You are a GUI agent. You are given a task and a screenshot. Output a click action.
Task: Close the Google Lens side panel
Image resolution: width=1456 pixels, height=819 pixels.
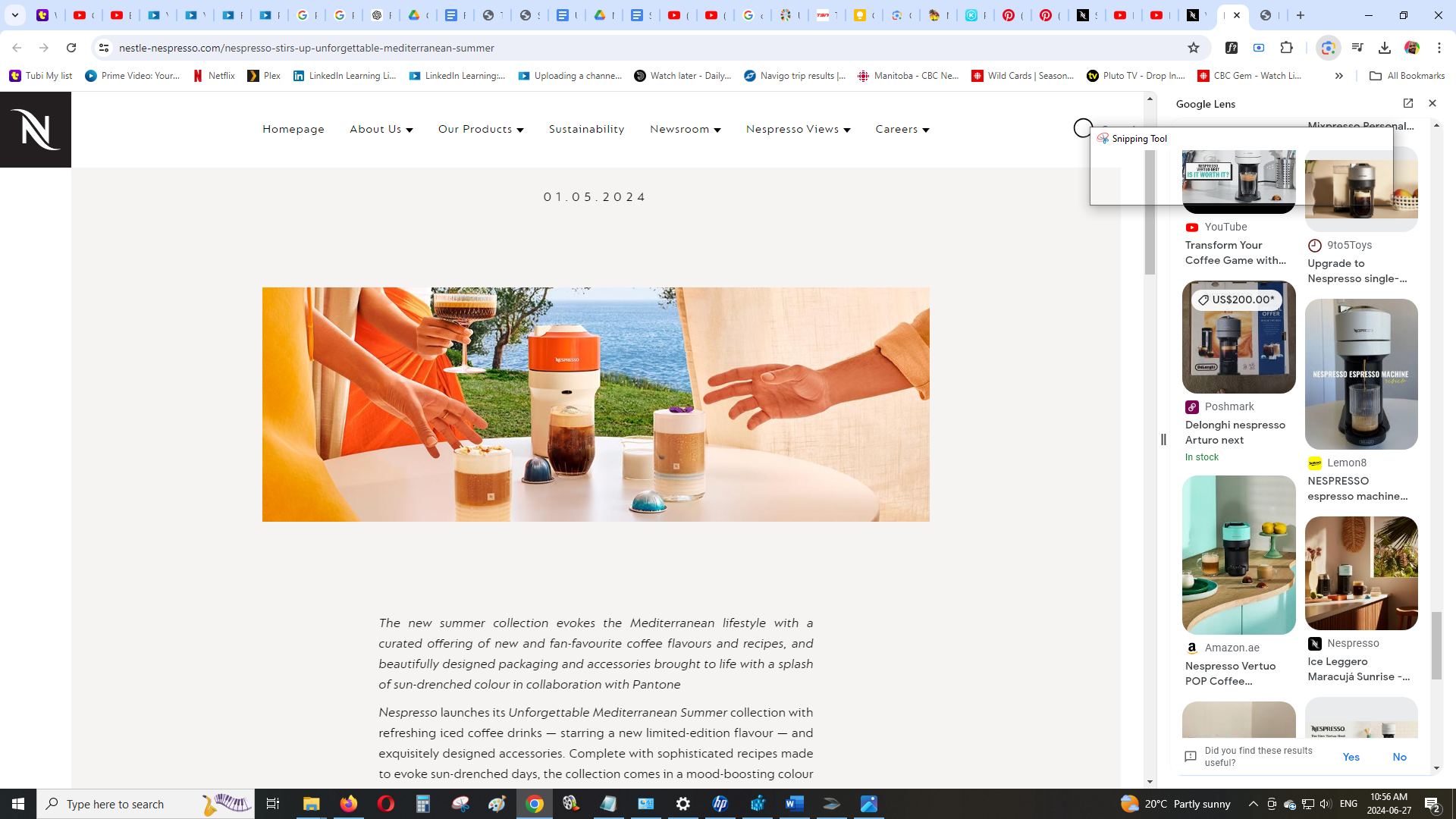point(1432,103)
